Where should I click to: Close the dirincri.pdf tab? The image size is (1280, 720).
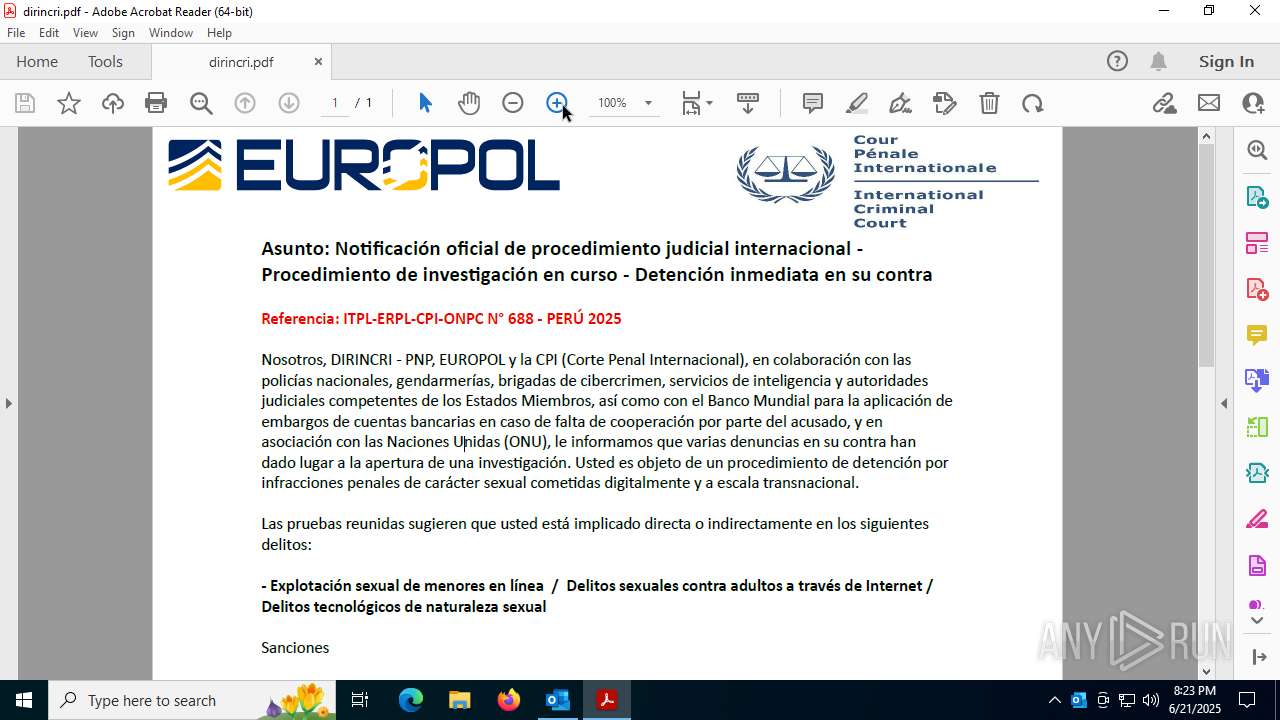tap(318, 61)
